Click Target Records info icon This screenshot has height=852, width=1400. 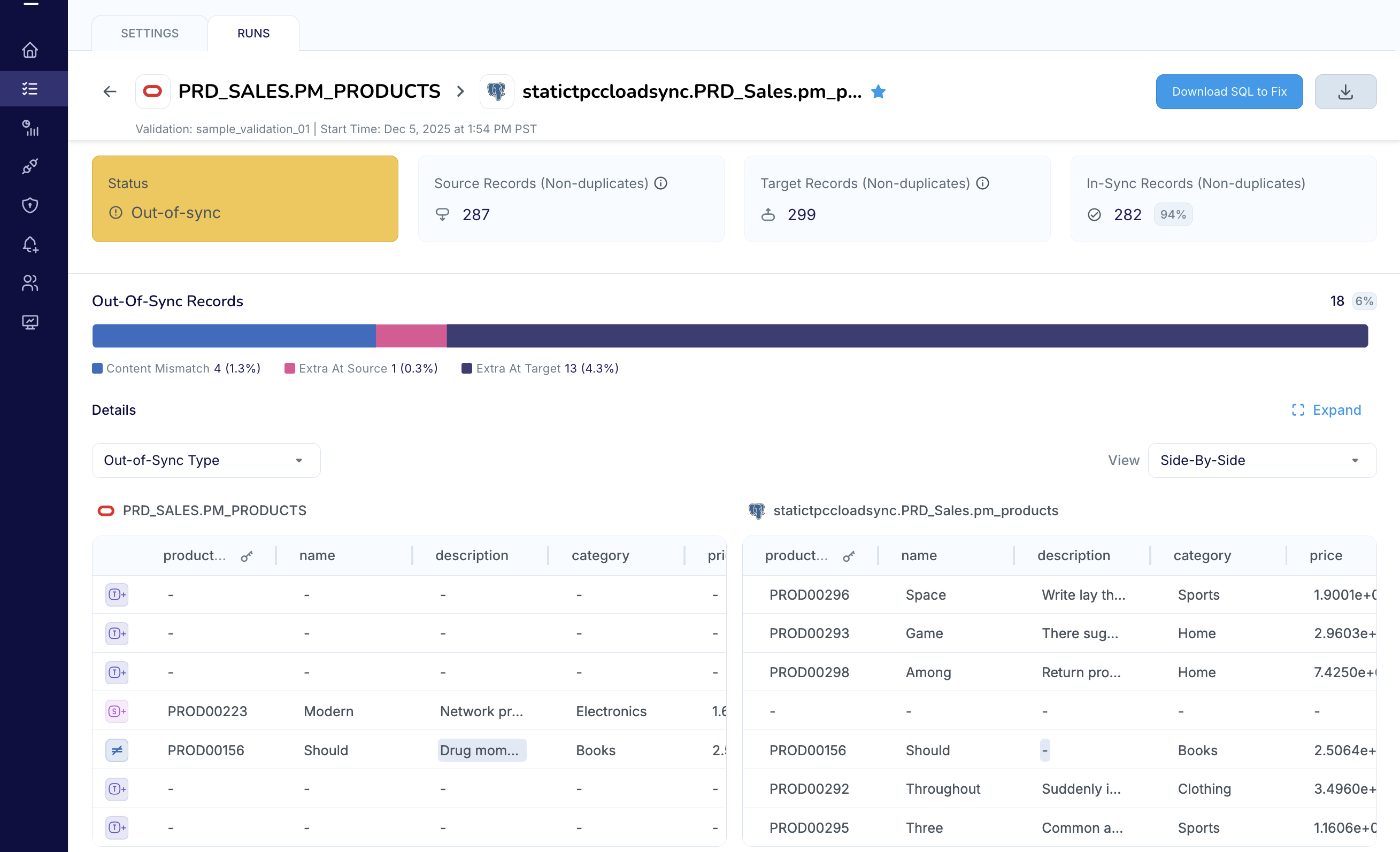coord(982,183)
